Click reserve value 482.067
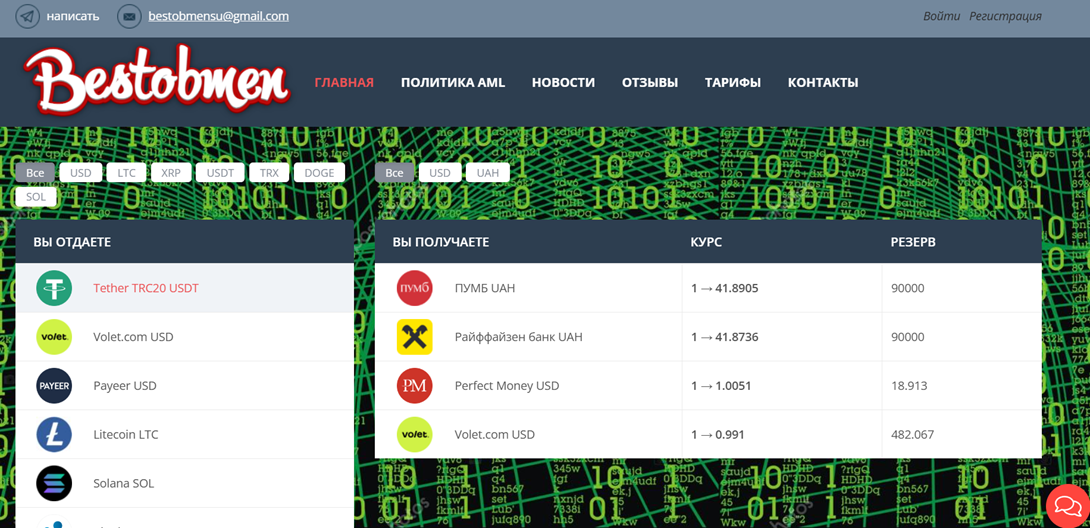 tap(912, 435)
